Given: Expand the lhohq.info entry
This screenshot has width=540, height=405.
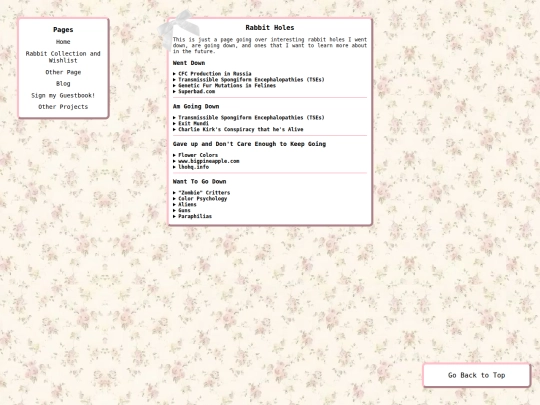Looking at the screenshot, I should [x=191, y=167].
